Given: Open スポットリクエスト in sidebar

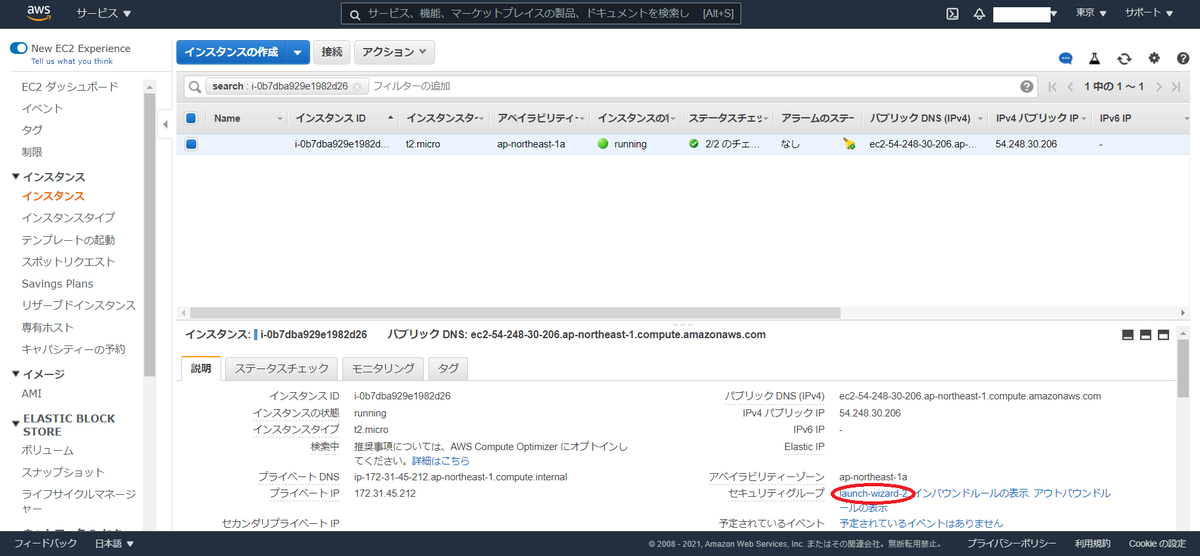Looking at the screenshot, I should pyautogui.click(x=68, y=261).
